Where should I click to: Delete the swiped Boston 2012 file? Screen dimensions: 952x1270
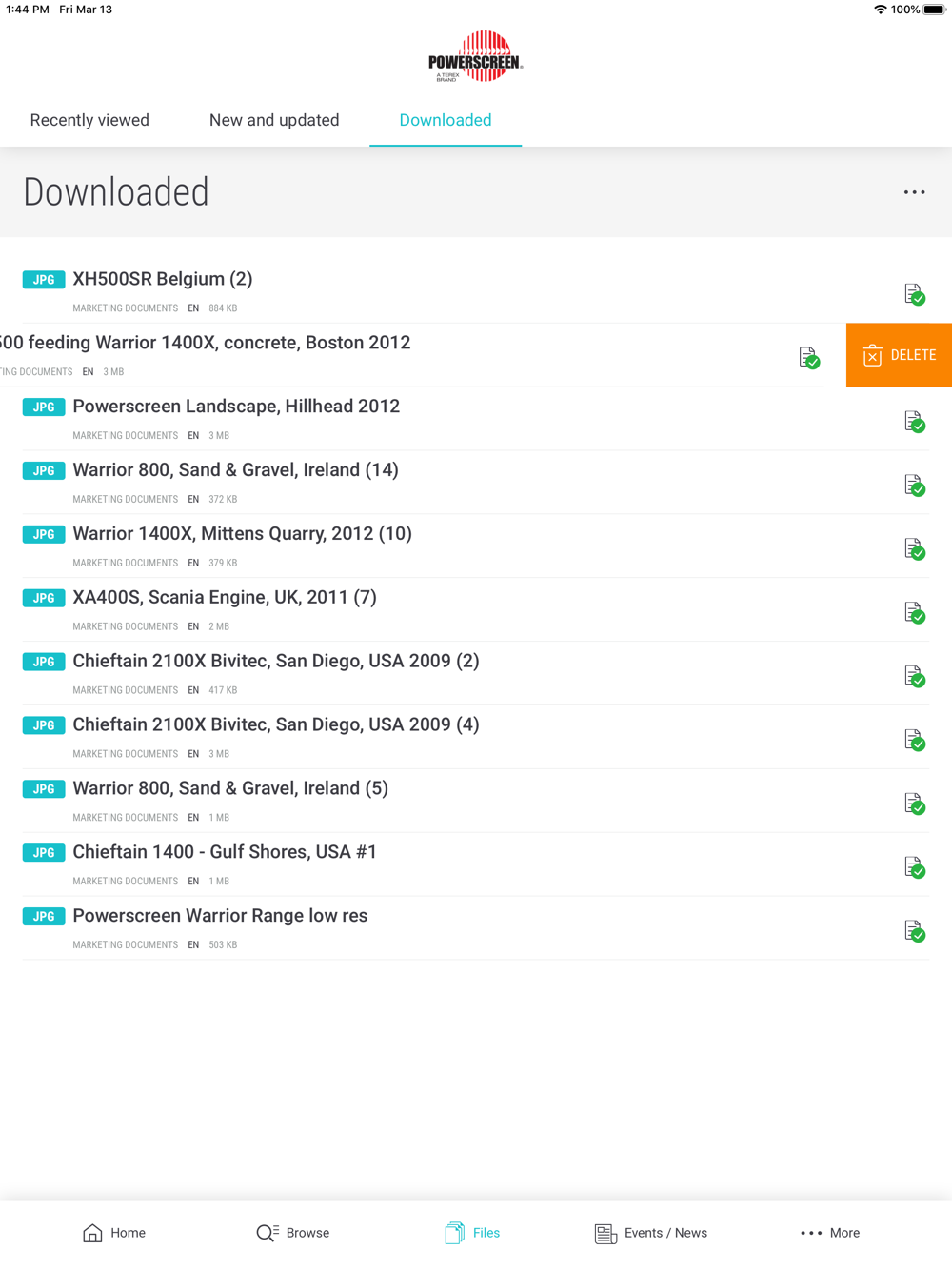tap(899, 355)
